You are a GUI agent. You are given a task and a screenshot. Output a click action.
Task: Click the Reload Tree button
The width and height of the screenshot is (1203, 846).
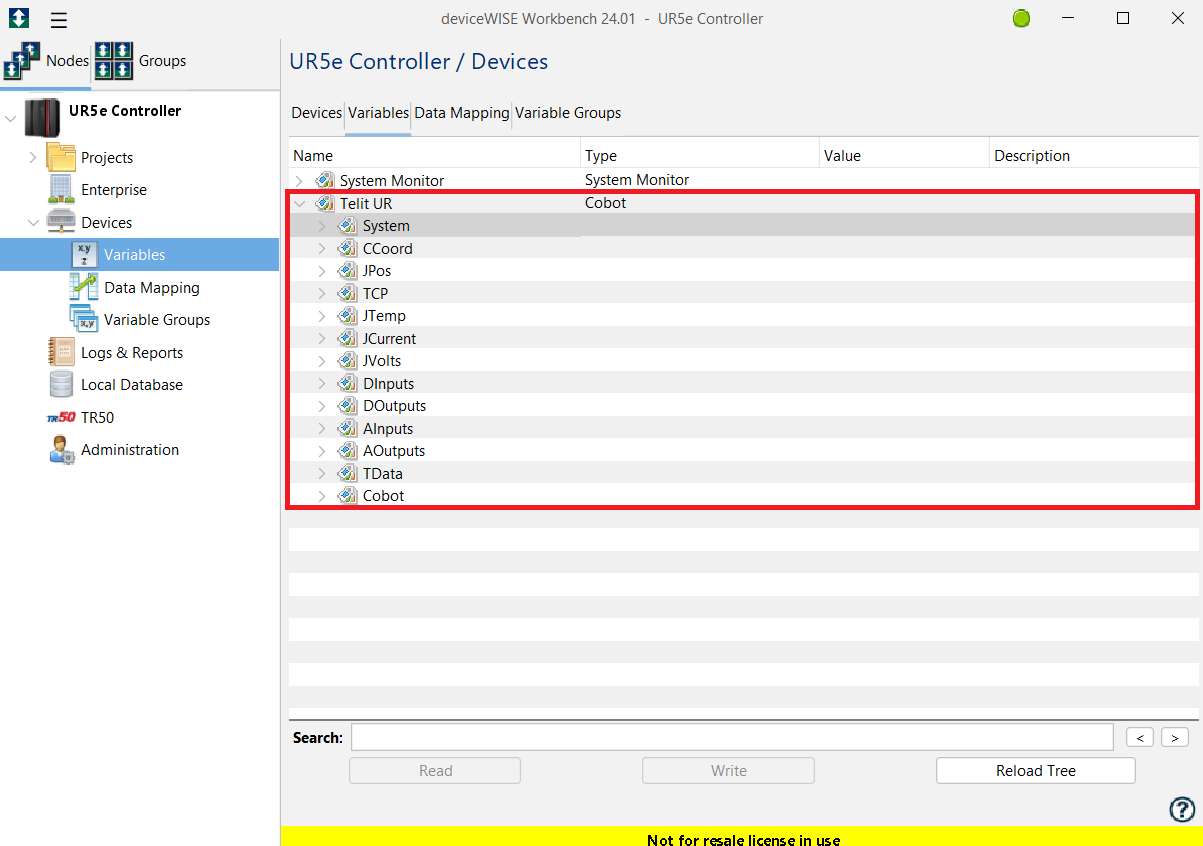tap(1036, 771)
